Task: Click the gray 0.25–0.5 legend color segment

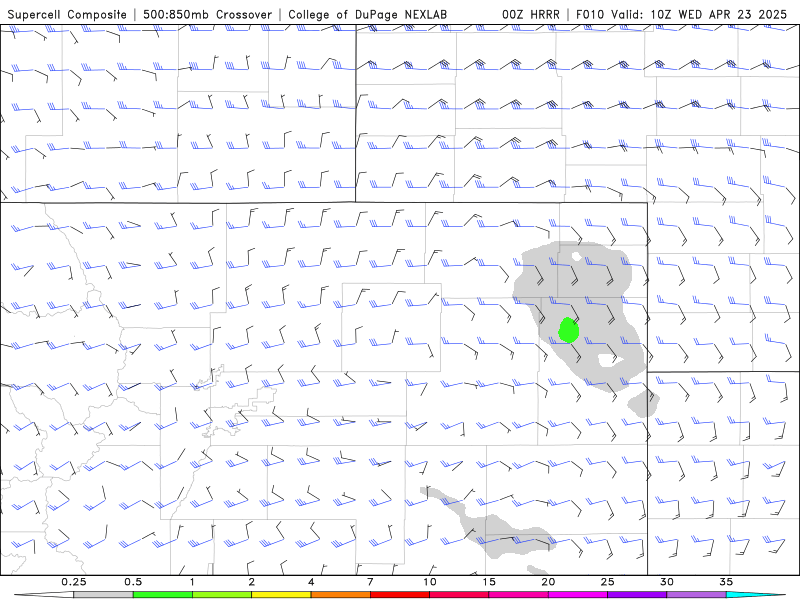Action: [x=103, y=595]
